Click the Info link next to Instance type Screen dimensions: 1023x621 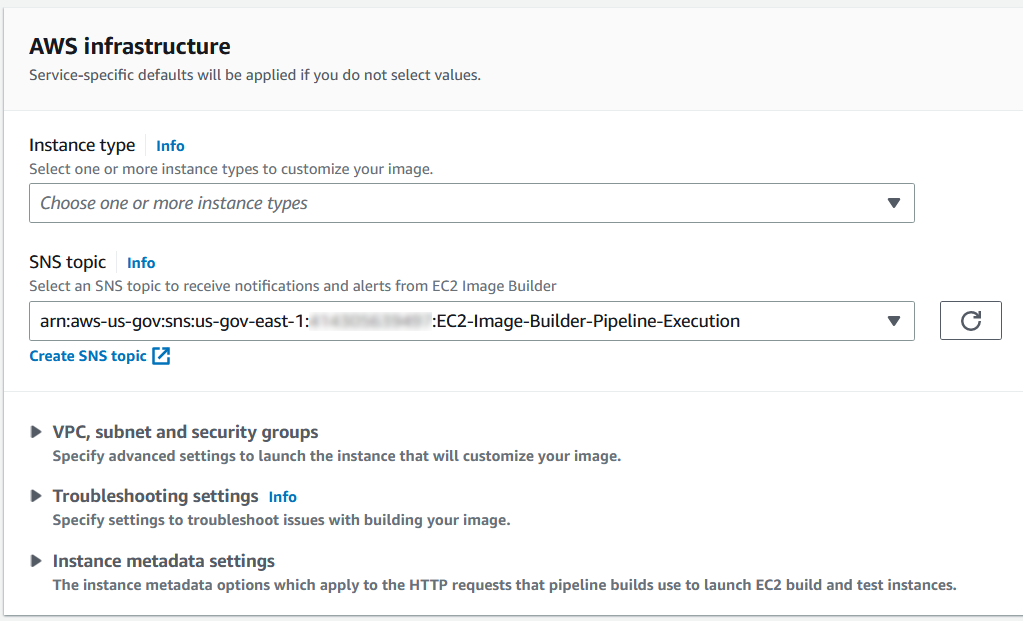[x=169, y=145]
